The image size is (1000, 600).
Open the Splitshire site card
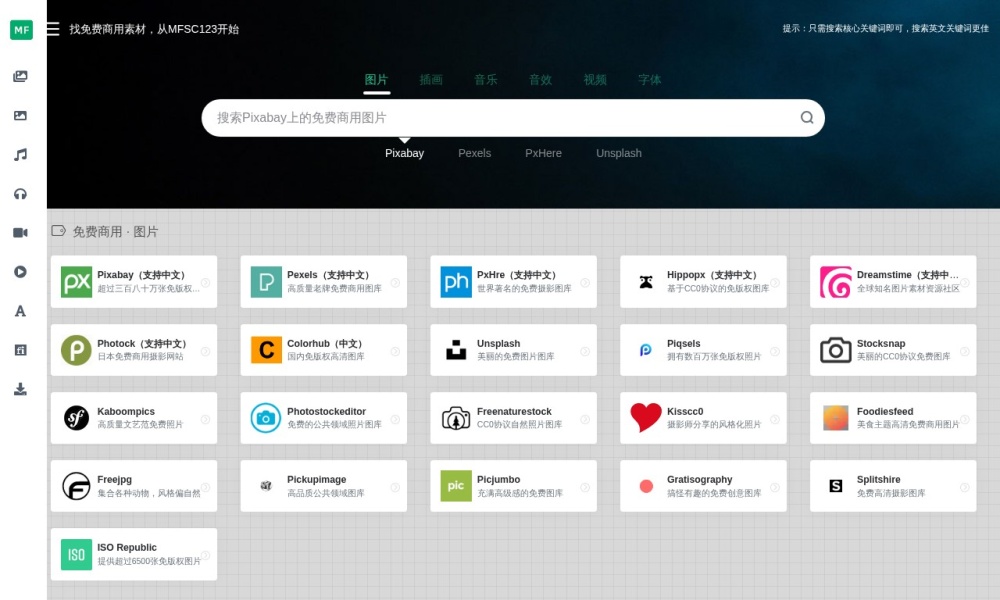[x=893, y=486]
